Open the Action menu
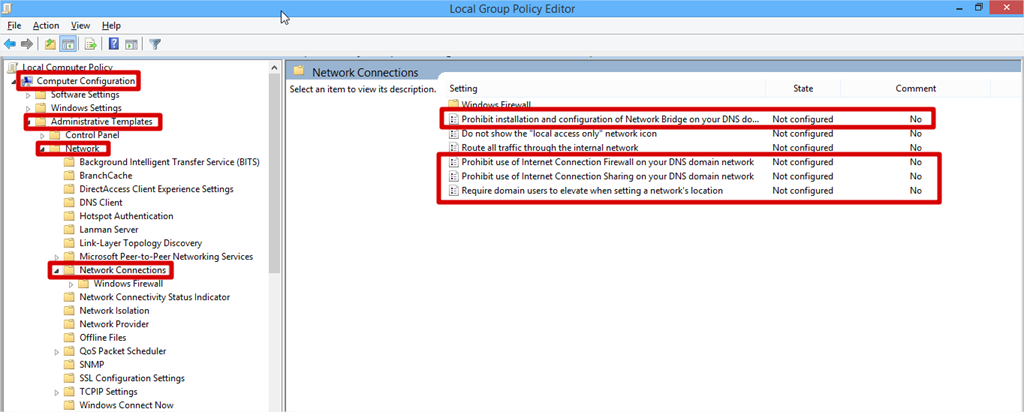 click(x=45, y=25)
